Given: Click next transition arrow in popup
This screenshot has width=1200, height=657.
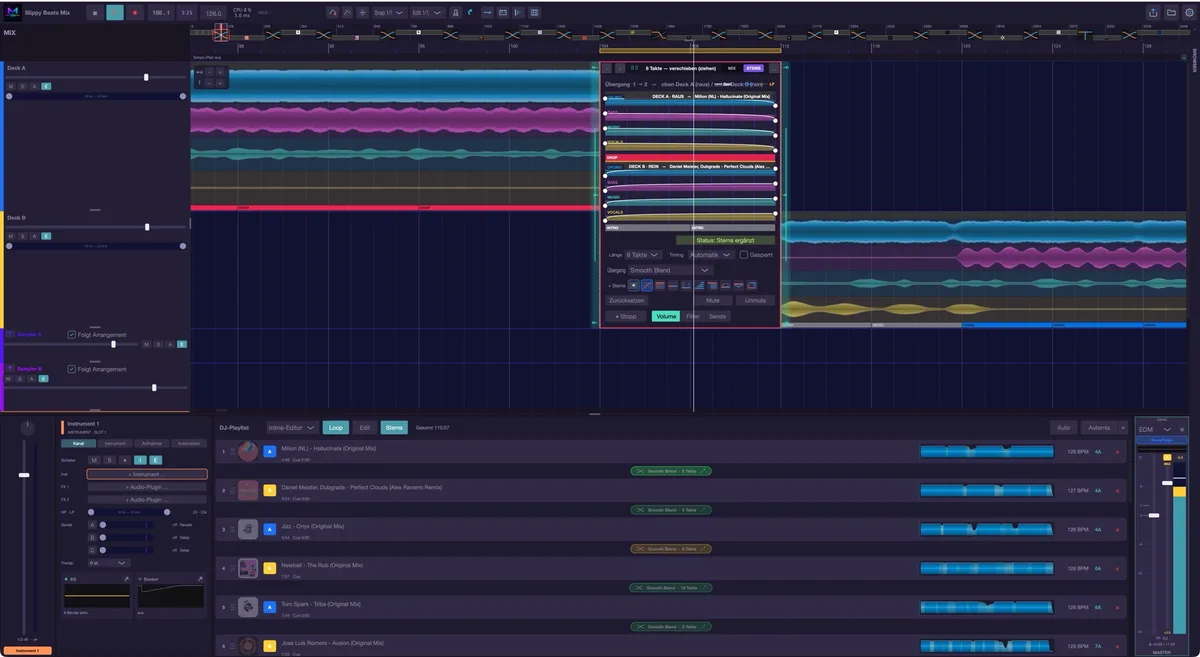Looking at the screenshot, I should [620, 68].
